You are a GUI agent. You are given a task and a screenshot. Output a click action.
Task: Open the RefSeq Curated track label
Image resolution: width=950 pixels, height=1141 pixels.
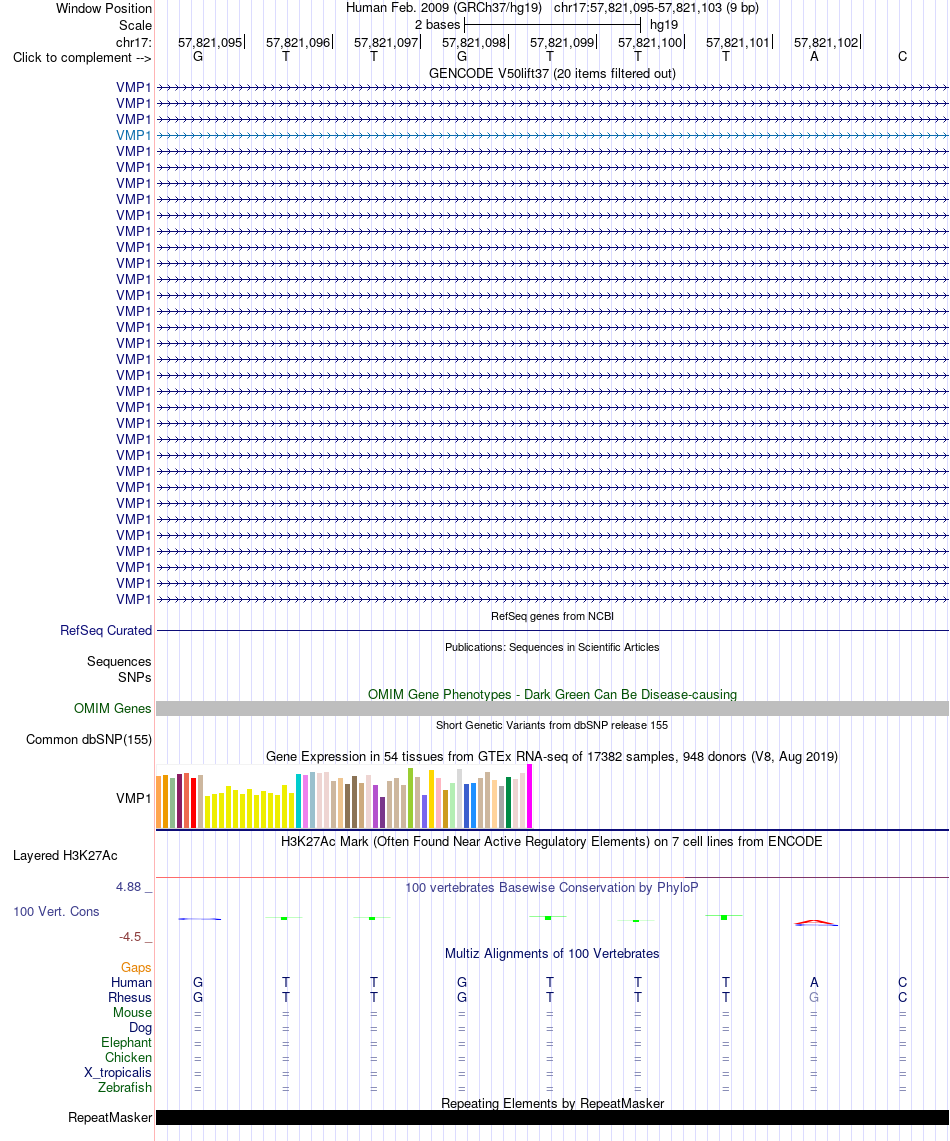[106, 631]
